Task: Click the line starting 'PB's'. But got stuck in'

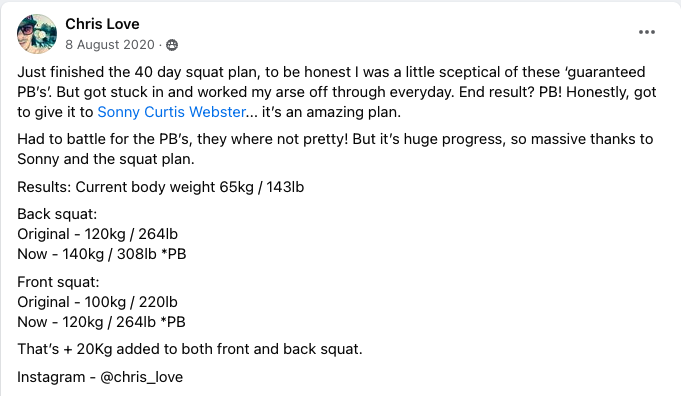Action: 337,92
